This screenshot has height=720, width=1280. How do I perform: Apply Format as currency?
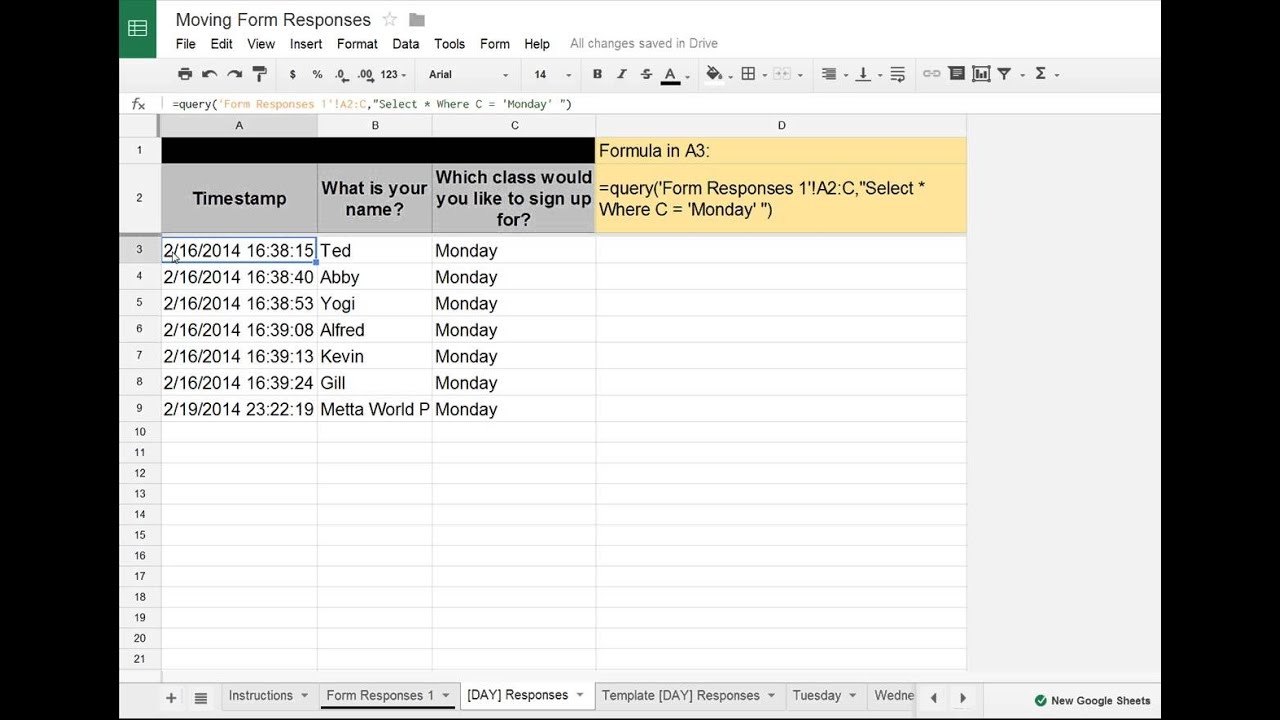291,74
